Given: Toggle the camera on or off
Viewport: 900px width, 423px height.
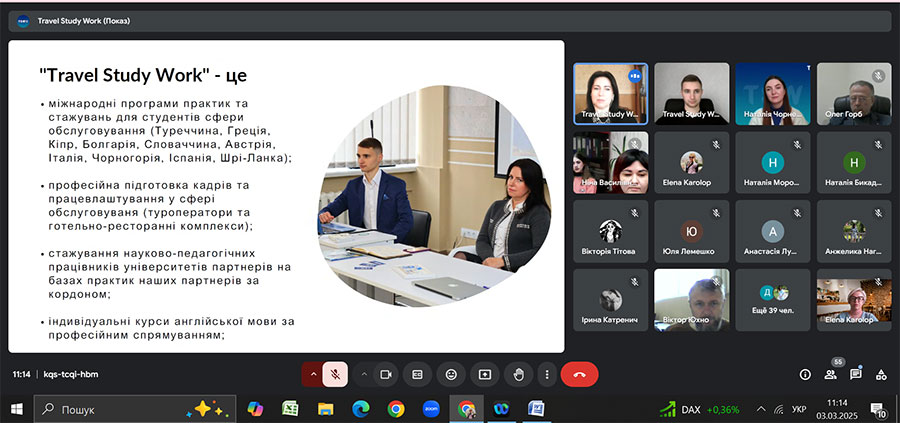Looking at the screenshot, I should pyautogui.click(x=384, y=374).
